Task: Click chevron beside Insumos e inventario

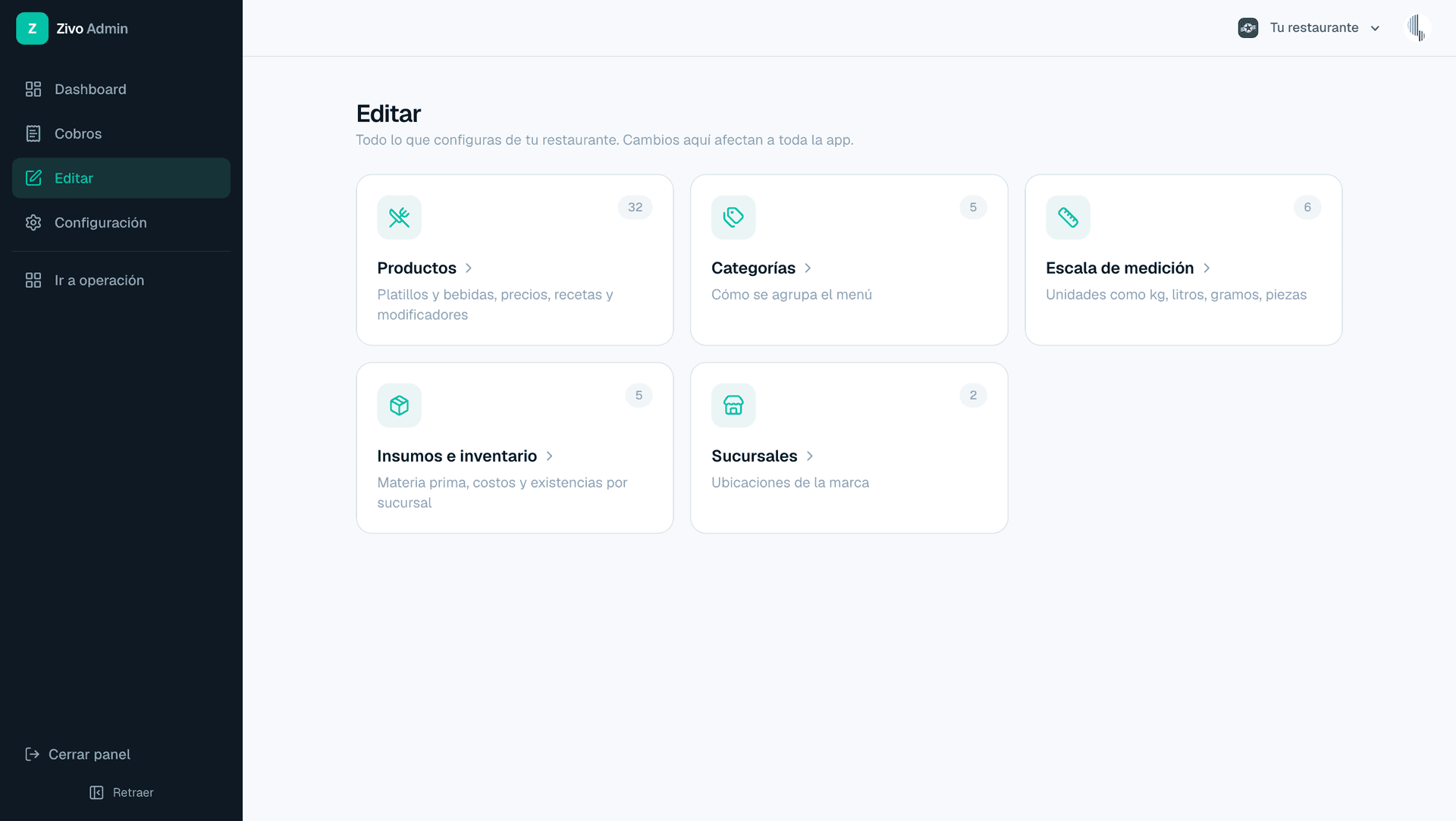Action: (549, 456)
